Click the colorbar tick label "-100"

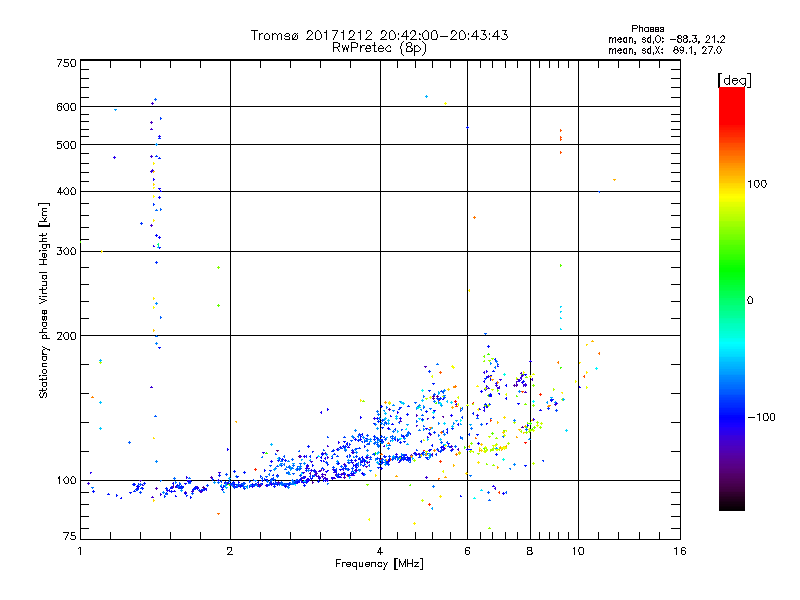762,417
